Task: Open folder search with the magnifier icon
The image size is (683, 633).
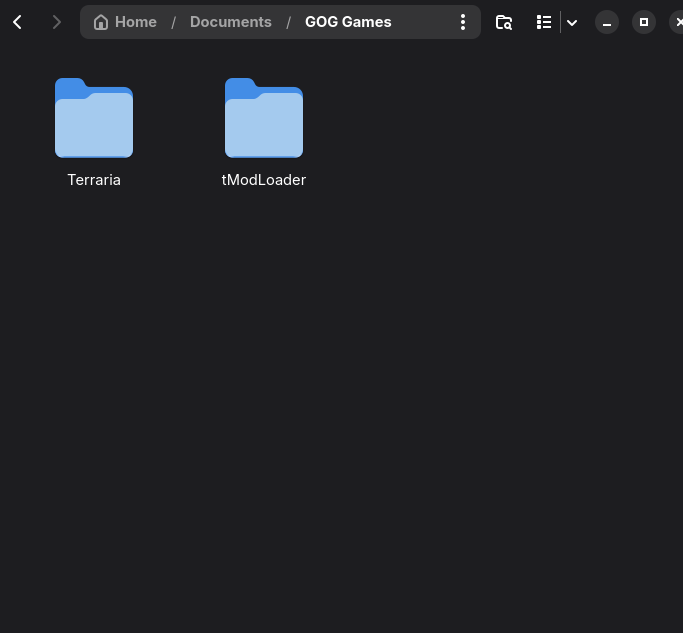Action: [504, 22]
